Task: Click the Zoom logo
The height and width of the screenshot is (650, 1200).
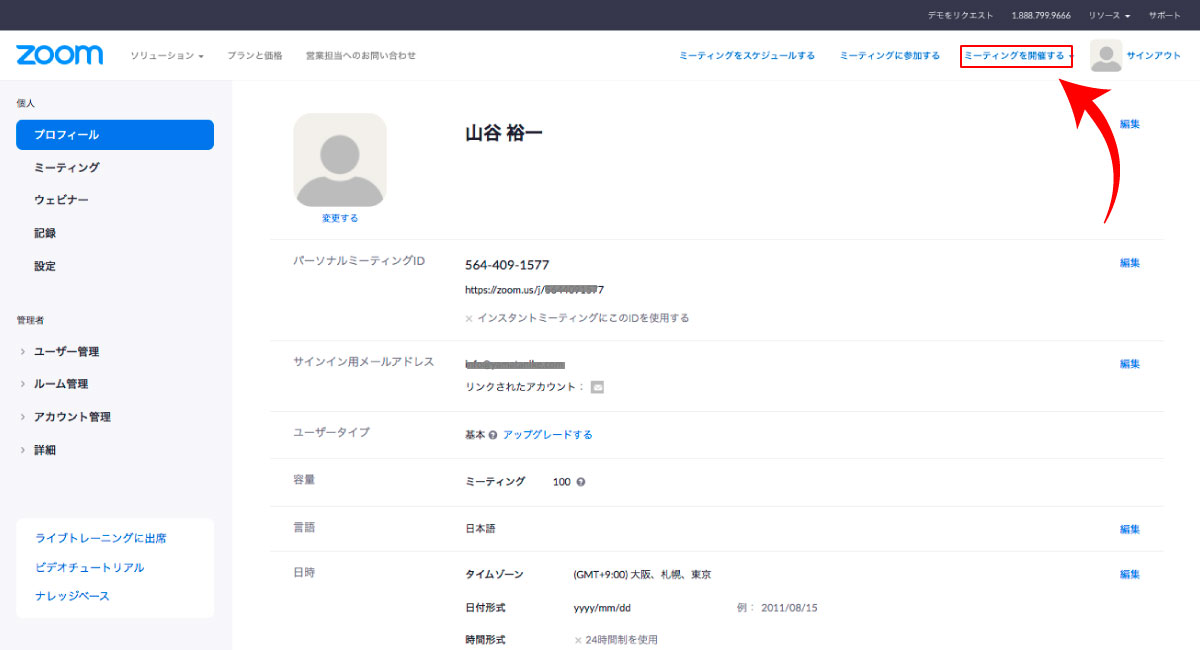Action: tap(60, 55)
